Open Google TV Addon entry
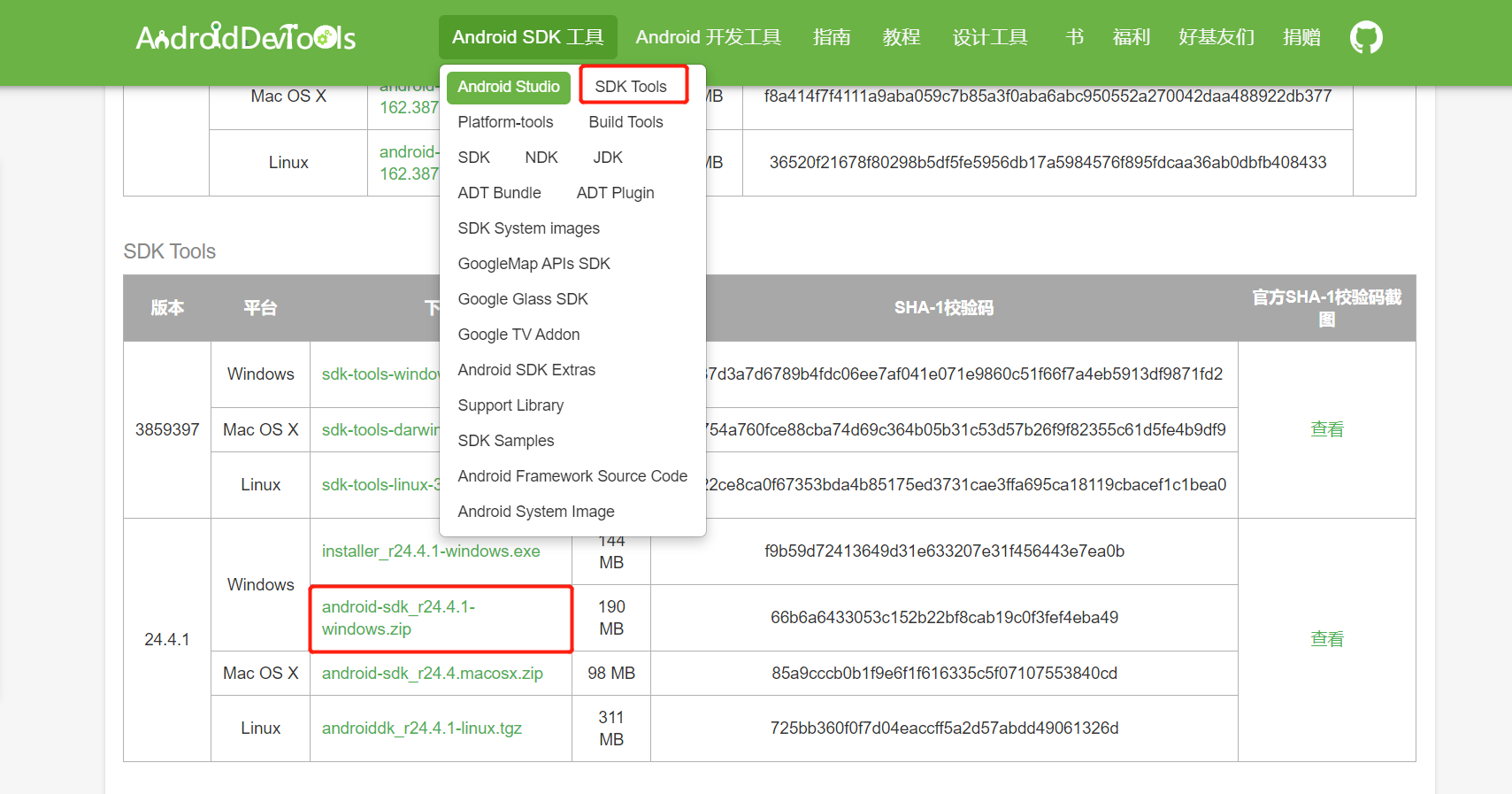The width and height of the screenshot is (1512, 794). 519,335
